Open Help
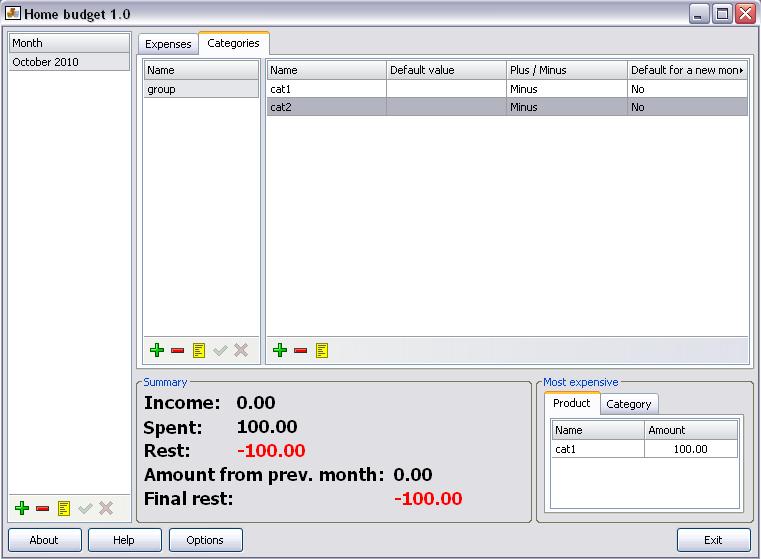 click(x=124, y=540)
